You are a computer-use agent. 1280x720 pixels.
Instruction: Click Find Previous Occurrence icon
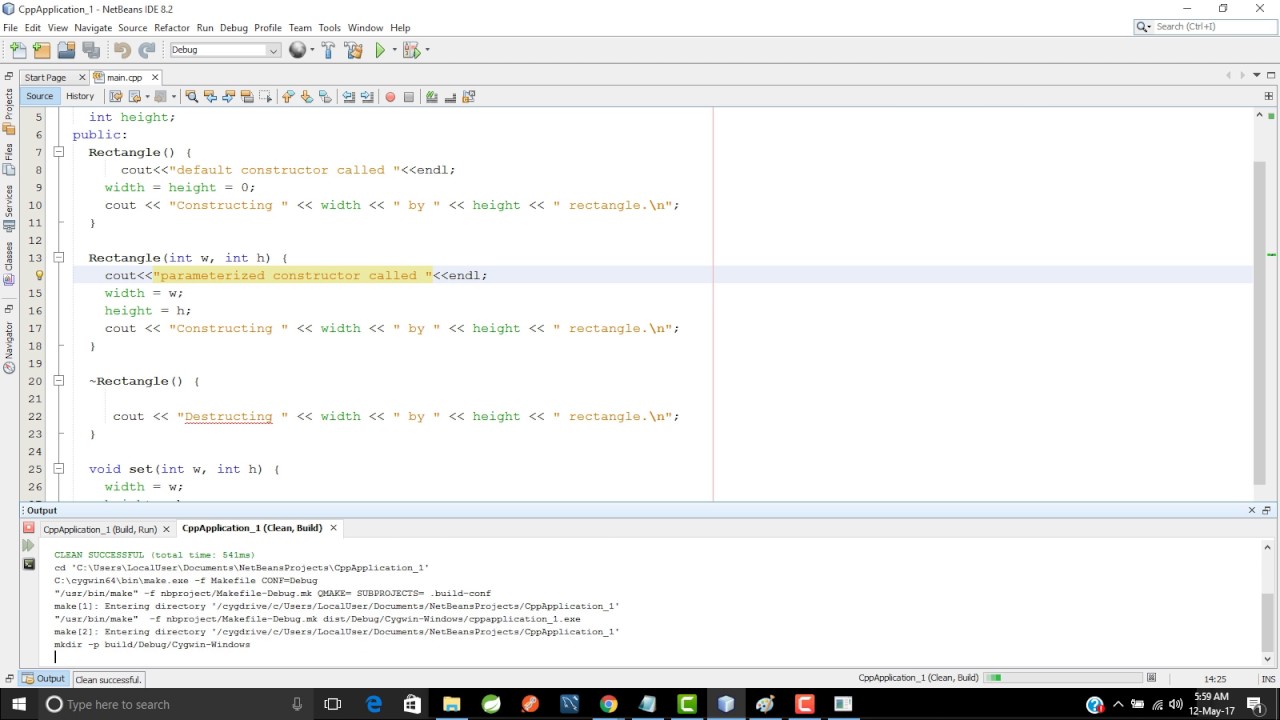[x=210, y=97]
